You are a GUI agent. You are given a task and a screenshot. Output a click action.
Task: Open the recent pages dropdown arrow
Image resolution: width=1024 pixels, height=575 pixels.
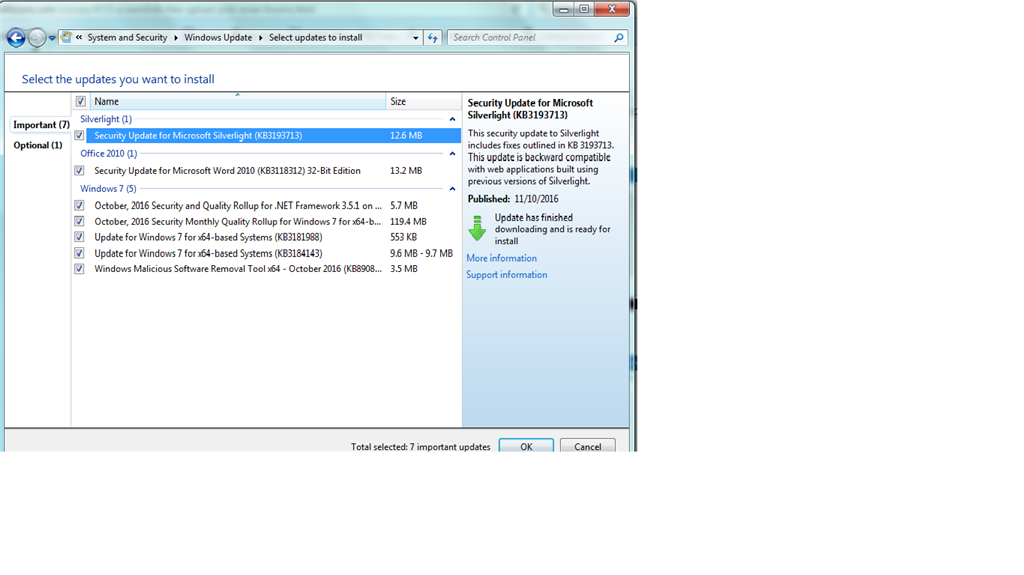(52, 38)
